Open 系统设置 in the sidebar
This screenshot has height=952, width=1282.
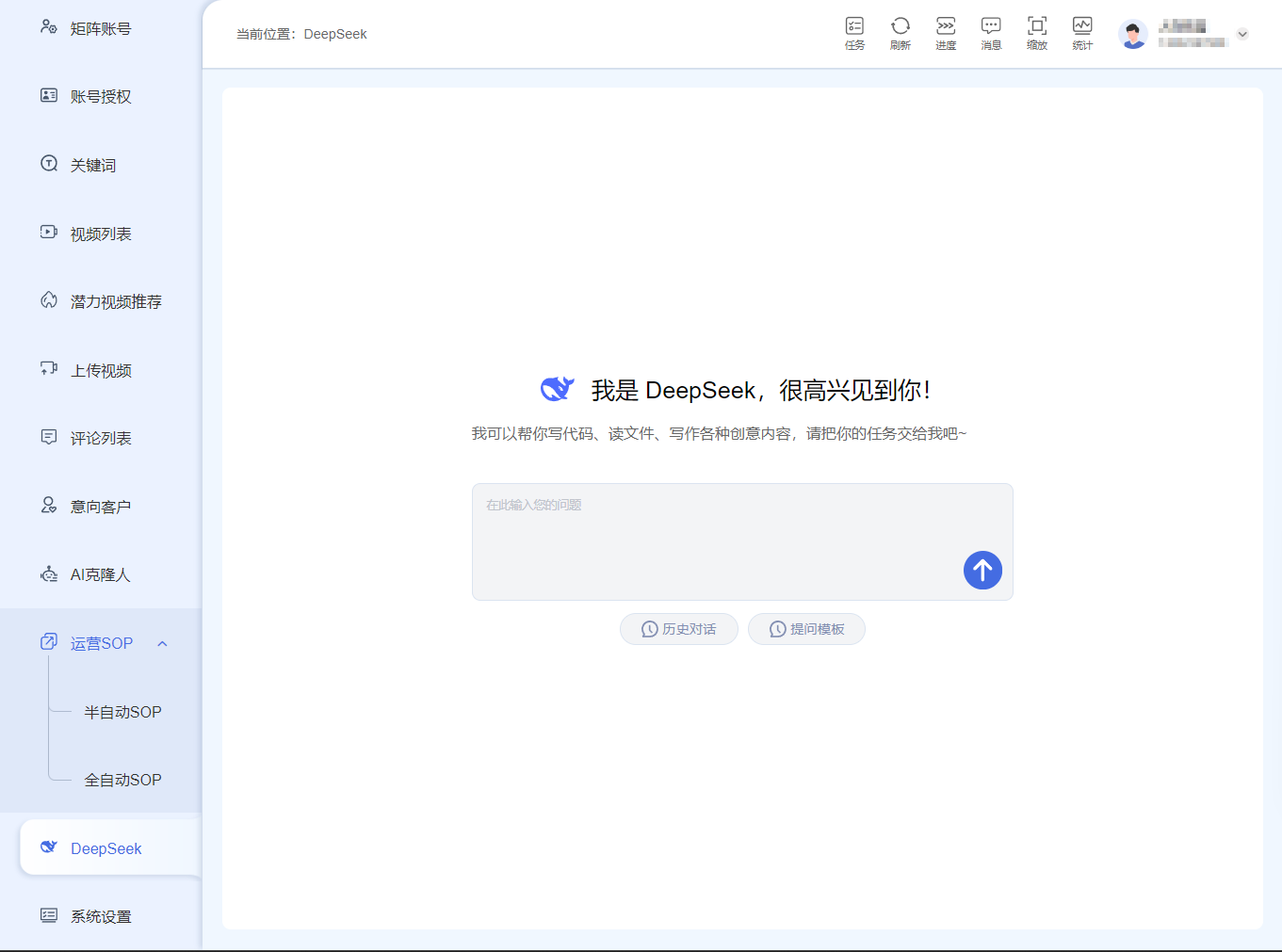pos(101,916)
